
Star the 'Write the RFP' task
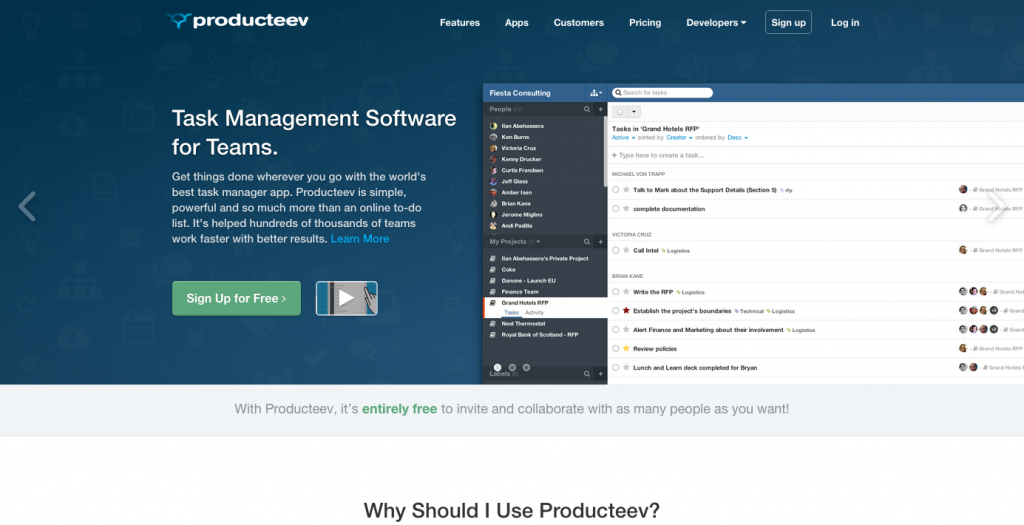(x=626, y=292)
